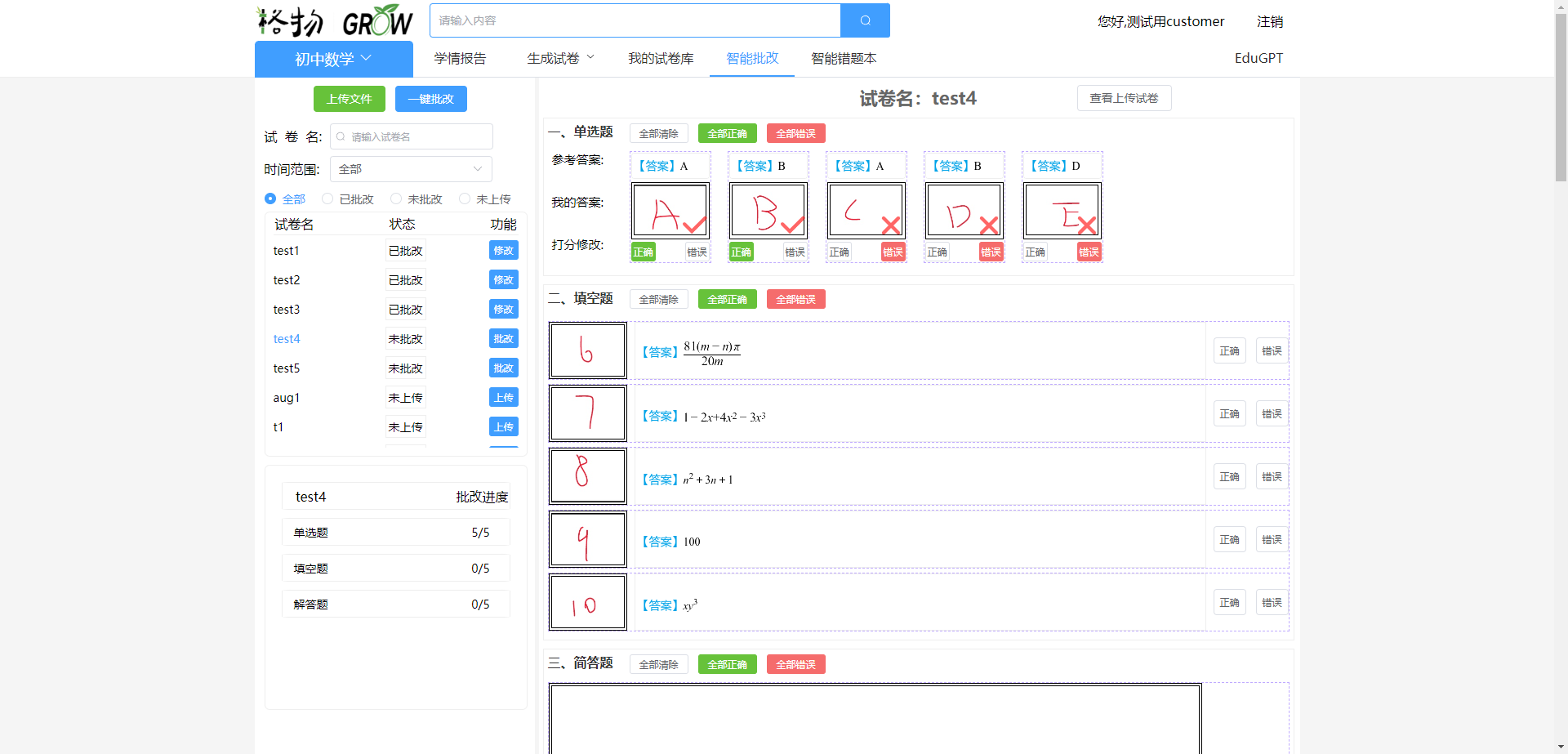Click the blue search magnifier button
Image resolution: width=1568 pixels, height=754 pixels.
point(865,20)
